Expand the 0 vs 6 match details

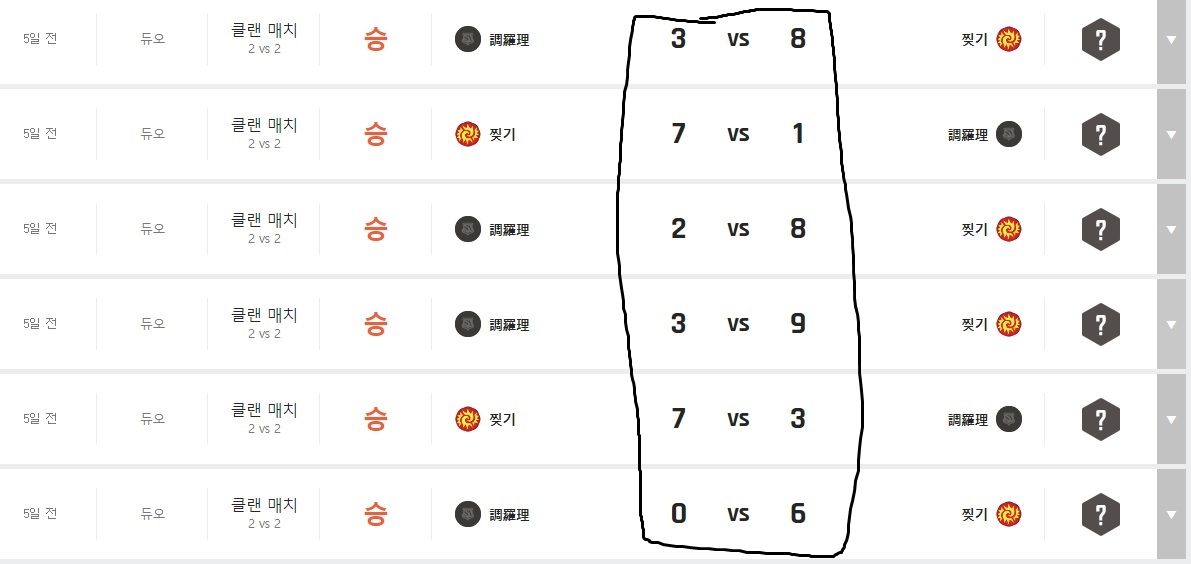(1171, 514)
